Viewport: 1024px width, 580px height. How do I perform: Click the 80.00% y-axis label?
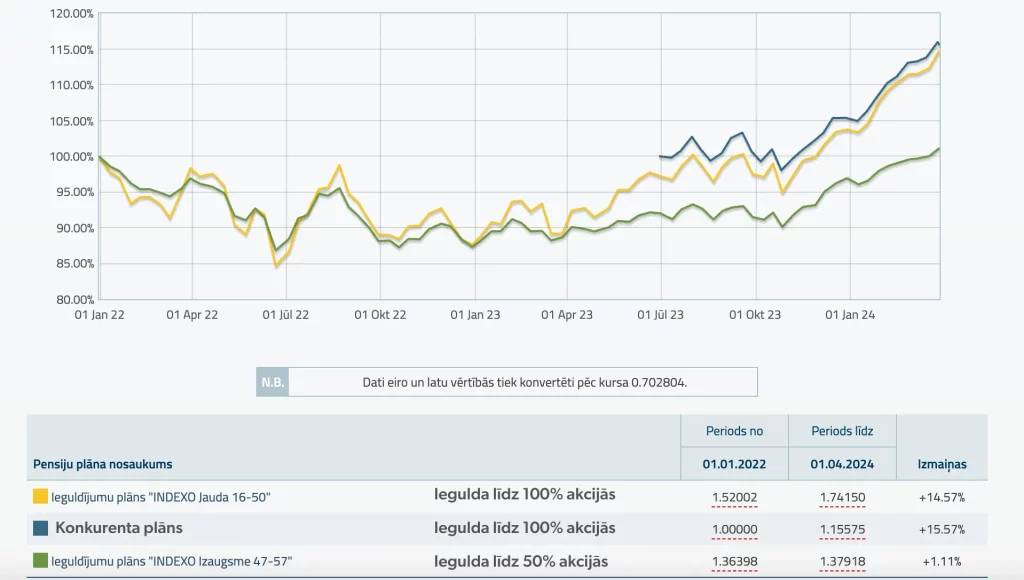click(74, 300)
